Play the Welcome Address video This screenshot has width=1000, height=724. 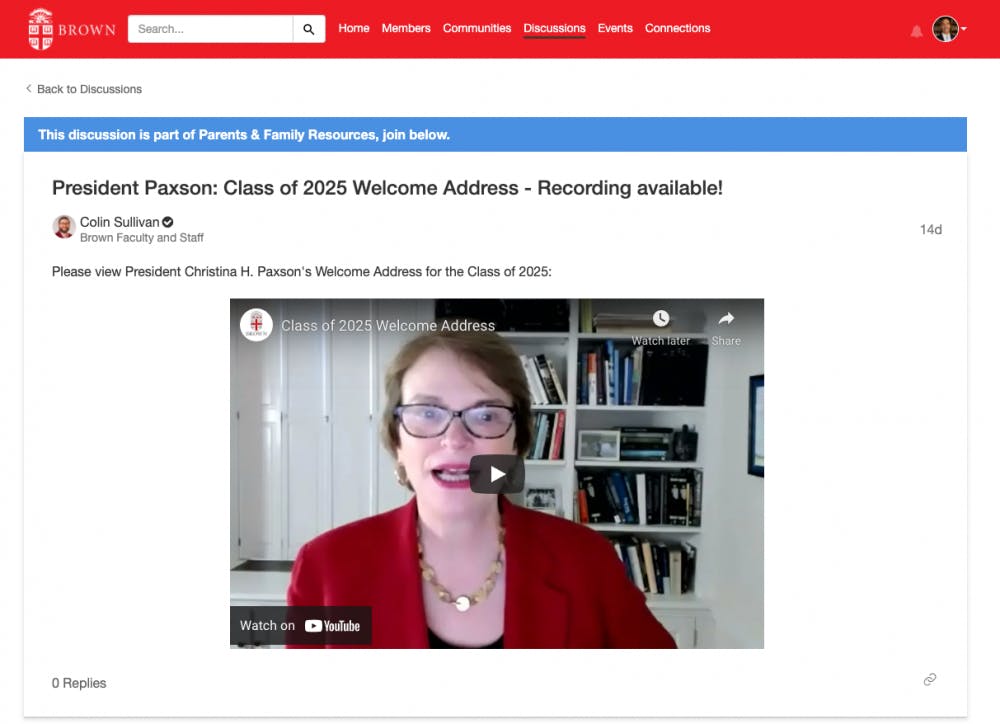497,474
